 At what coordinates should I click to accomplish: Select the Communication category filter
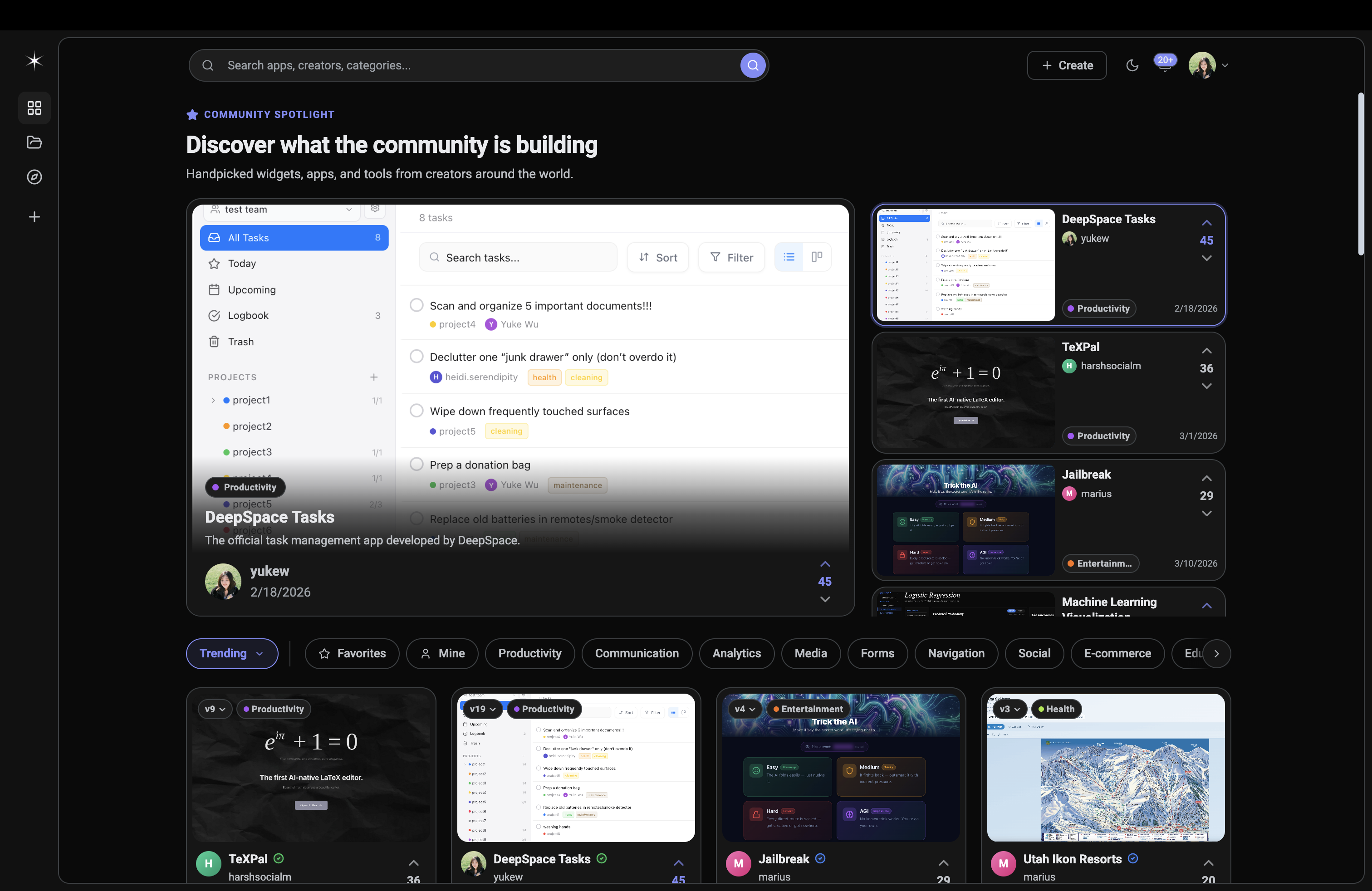point(637,654)
